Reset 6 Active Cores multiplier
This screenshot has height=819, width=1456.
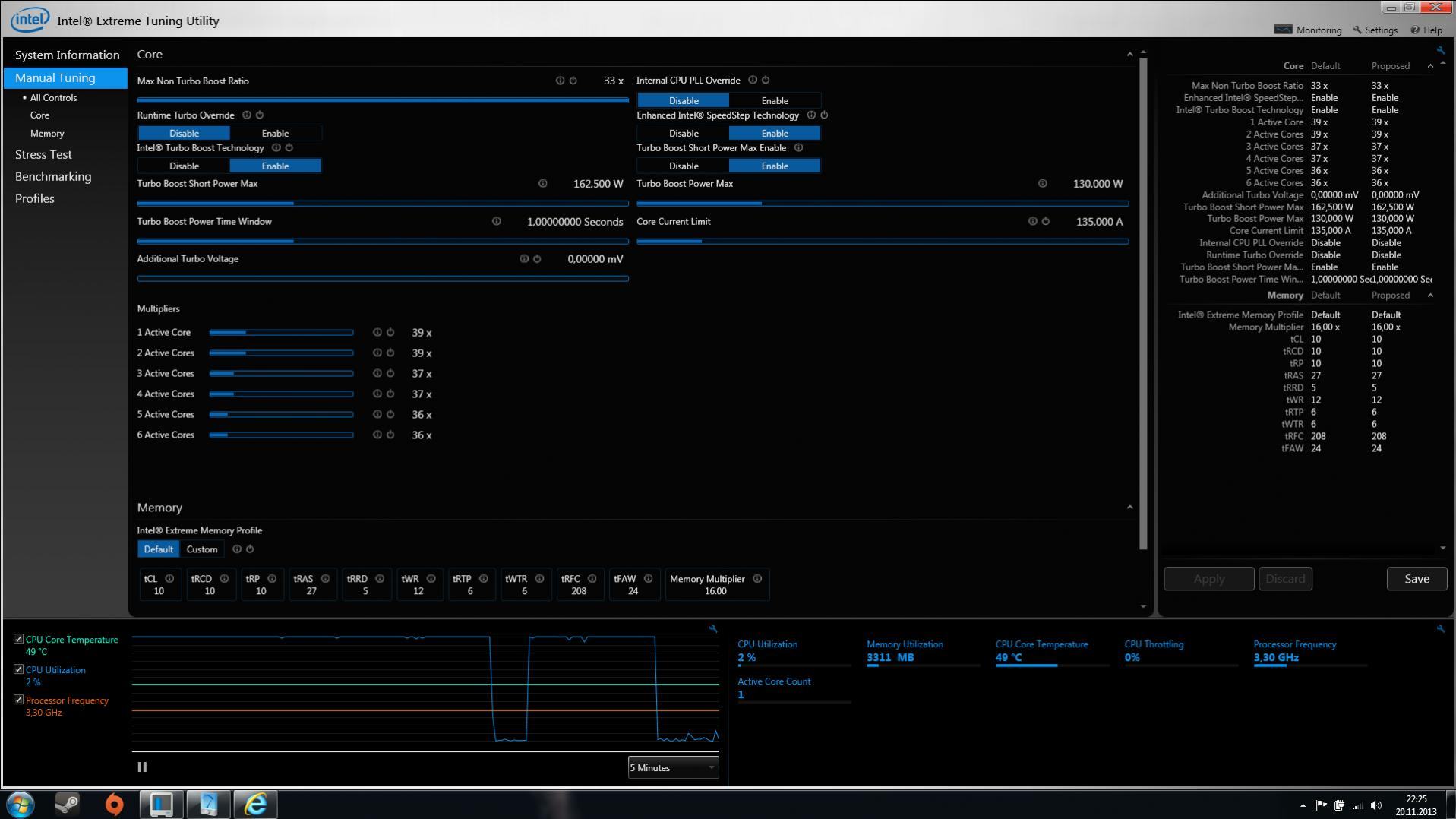(390, 435)
